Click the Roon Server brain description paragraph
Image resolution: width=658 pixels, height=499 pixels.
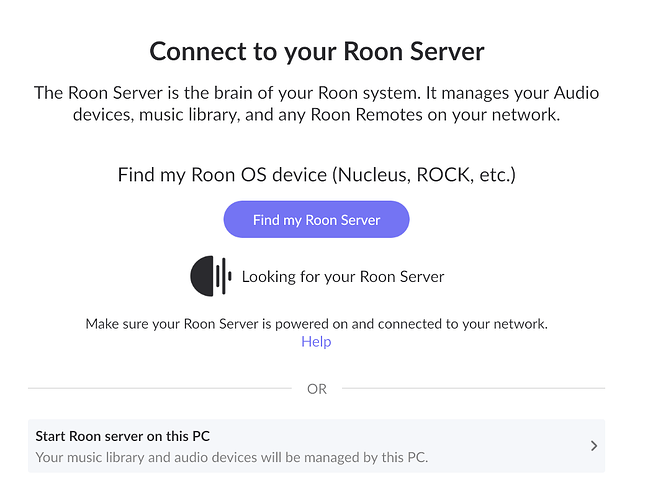point(316,104)
